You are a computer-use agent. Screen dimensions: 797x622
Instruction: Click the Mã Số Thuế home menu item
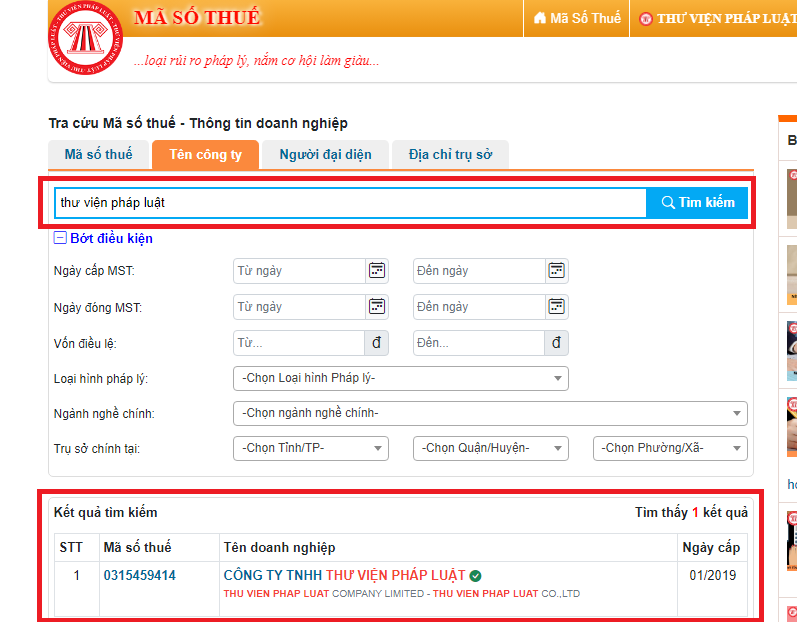577,18
